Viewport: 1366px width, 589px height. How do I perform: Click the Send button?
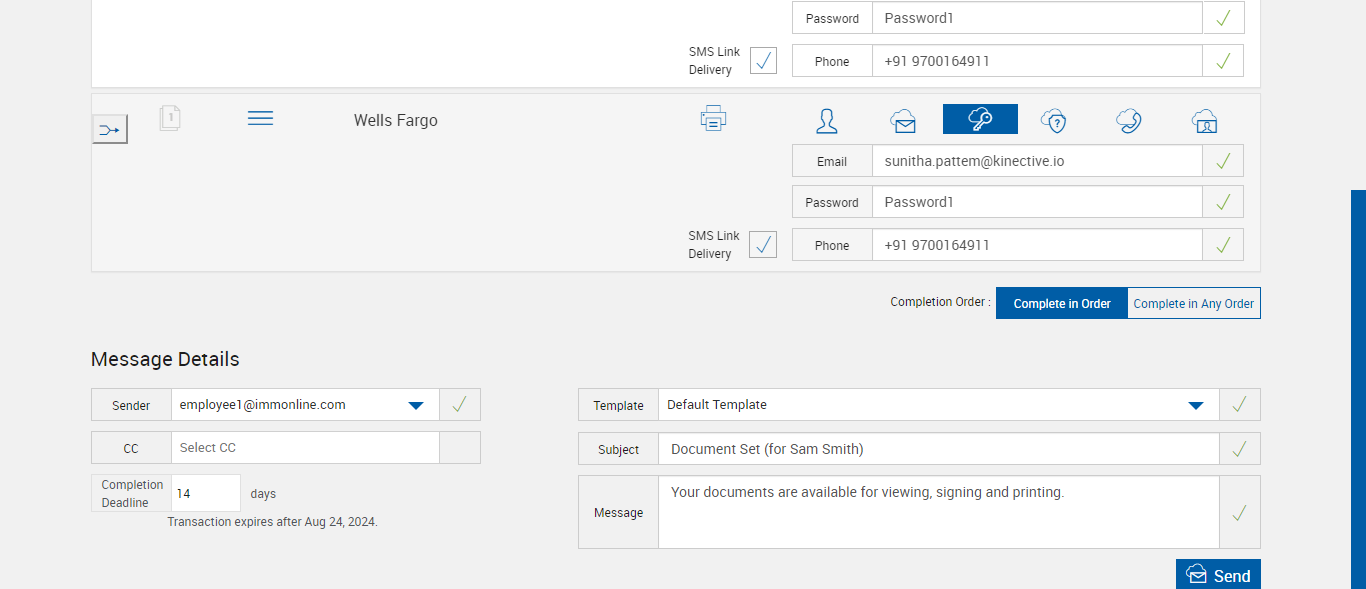point(1218,575)
